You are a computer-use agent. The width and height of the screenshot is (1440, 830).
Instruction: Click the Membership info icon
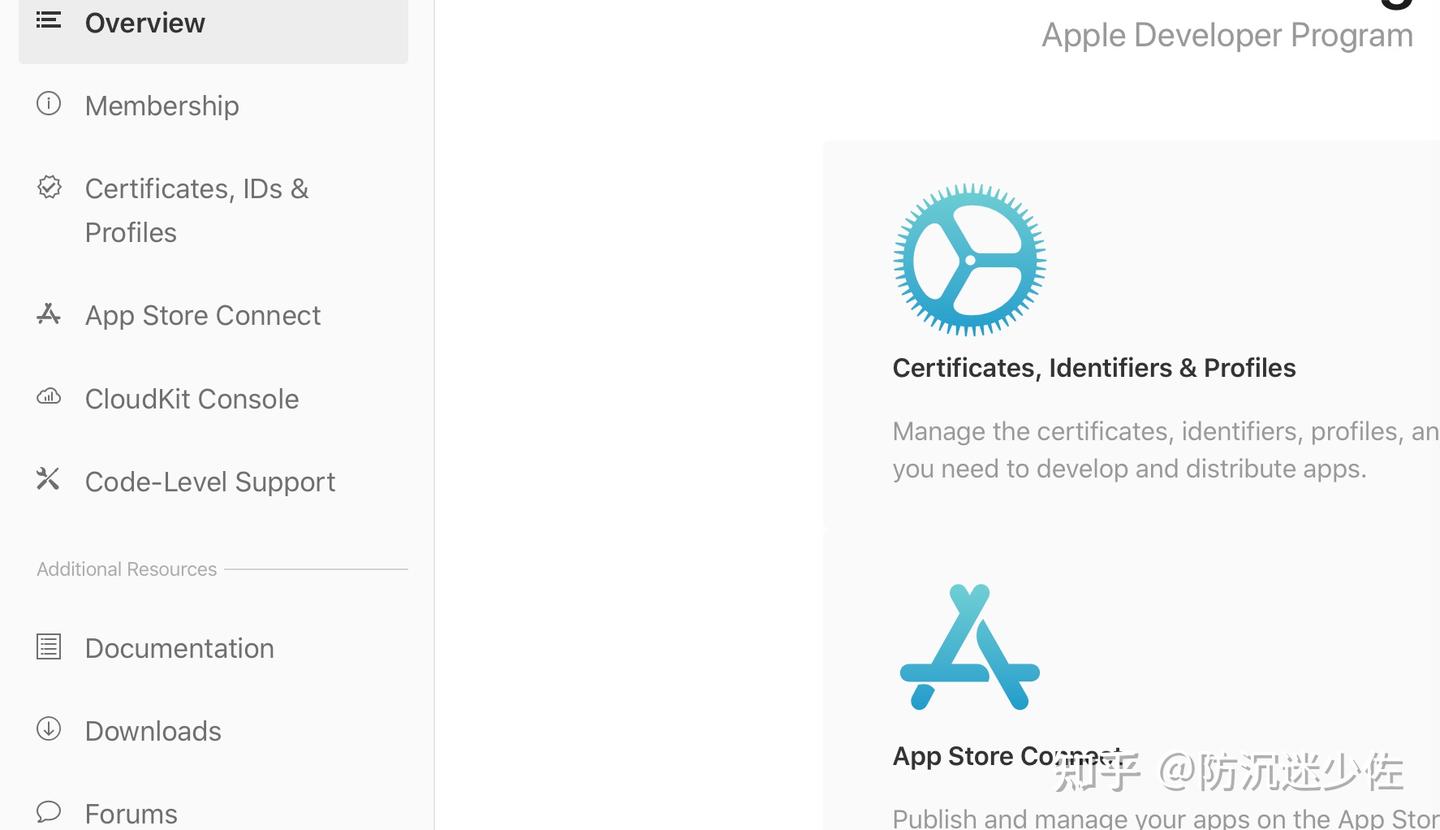(x=48, y=104)
